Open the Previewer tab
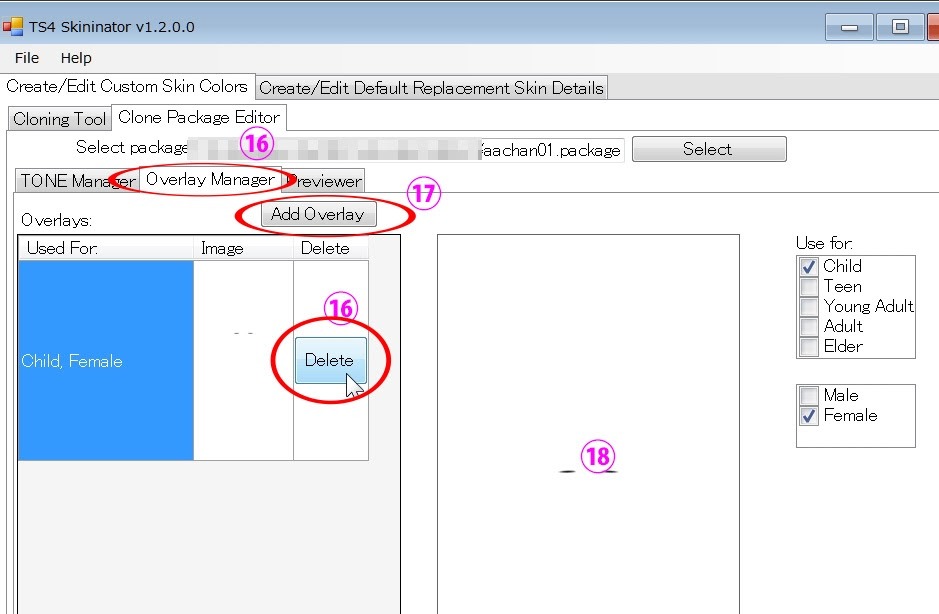 pos(325,181)
